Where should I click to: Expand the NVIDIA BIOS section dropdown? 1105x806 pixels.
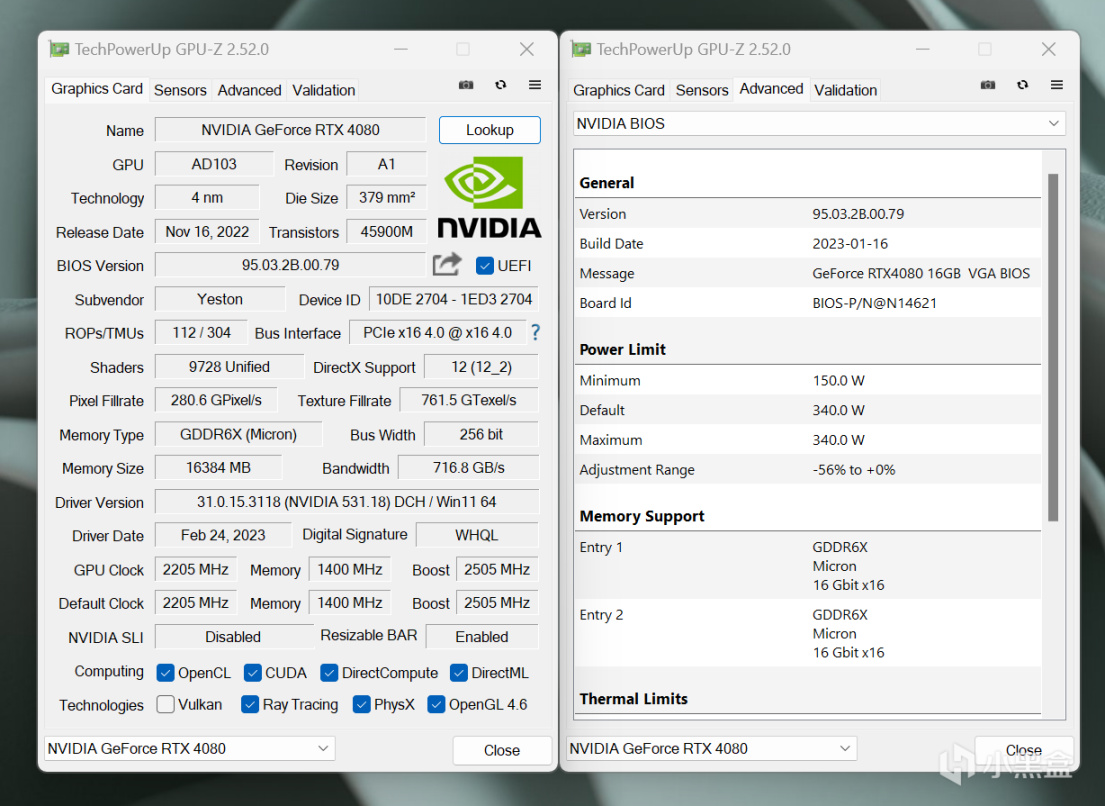[x=819, y=123]
